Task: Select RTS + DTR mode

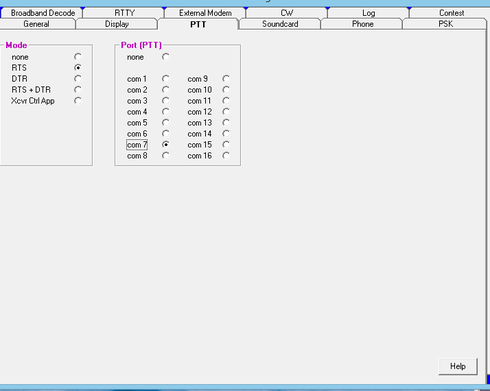Action: click(78, 90)
